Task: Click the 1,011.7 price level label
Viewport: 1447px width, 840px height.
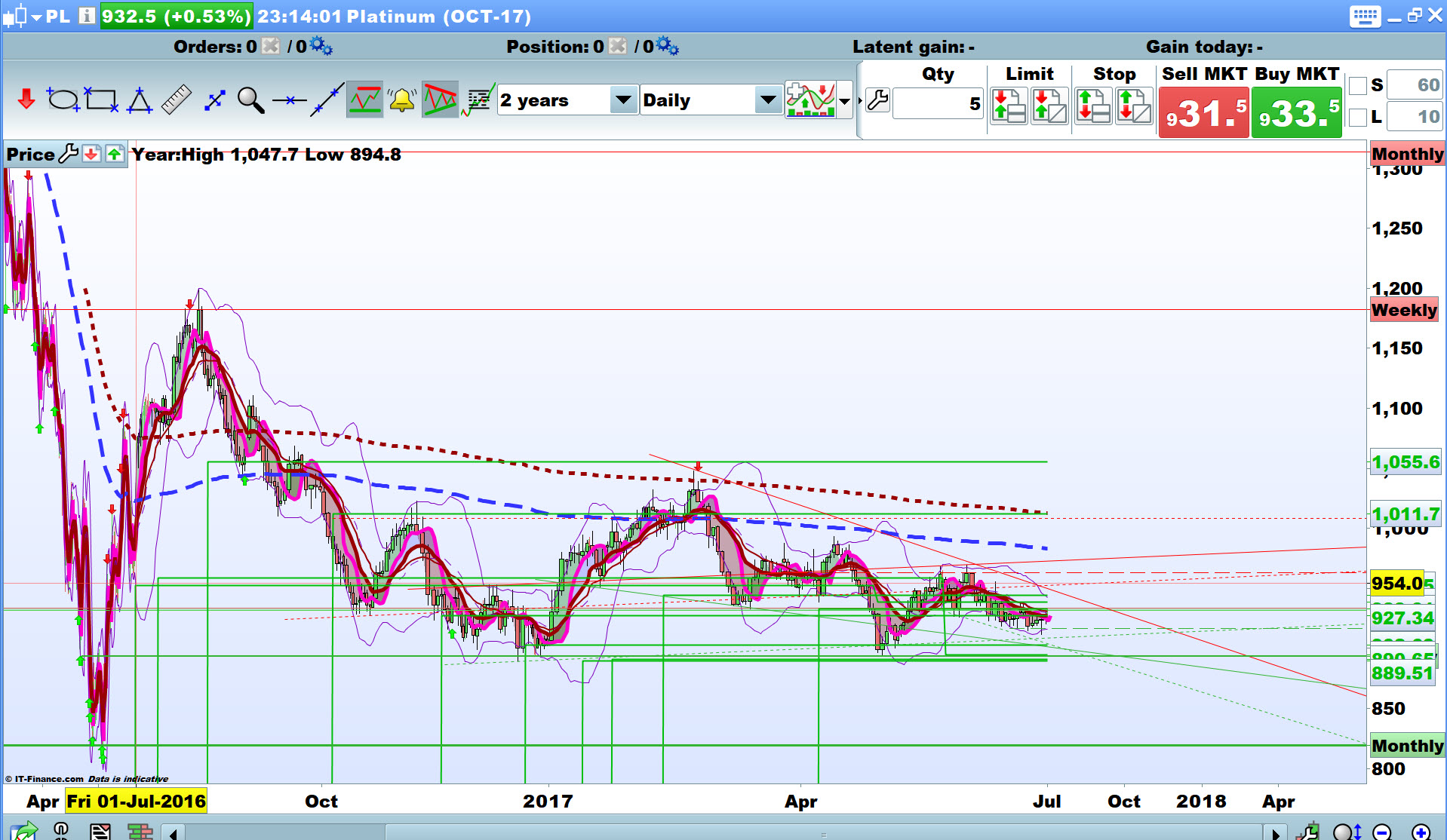Action: click(x=1406, y=515)
